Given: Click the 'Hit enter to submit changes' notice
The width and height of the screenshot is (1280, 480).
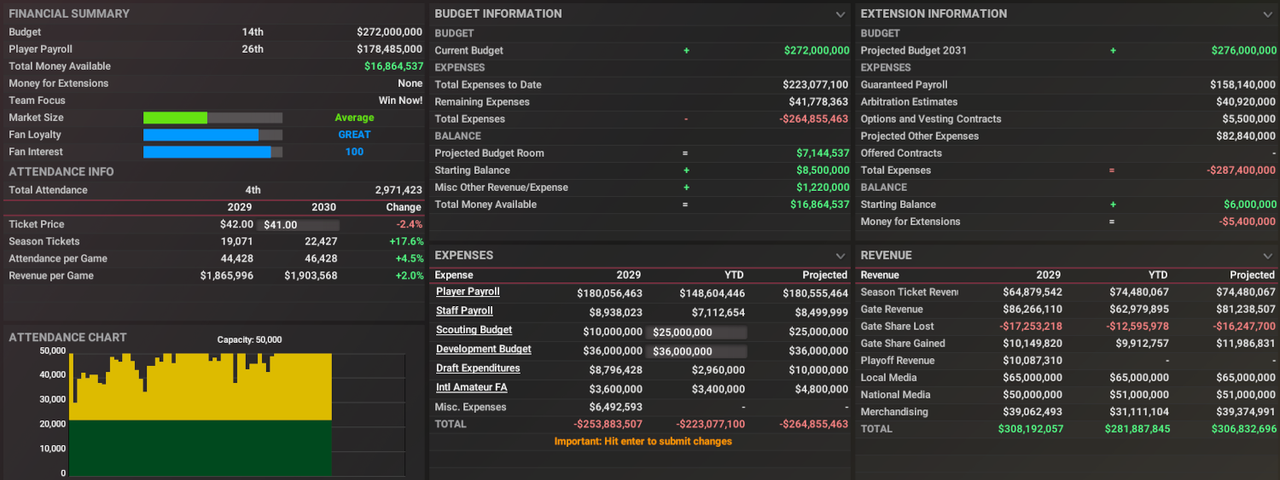Looking at the screenshot, I should coord(643,441).
